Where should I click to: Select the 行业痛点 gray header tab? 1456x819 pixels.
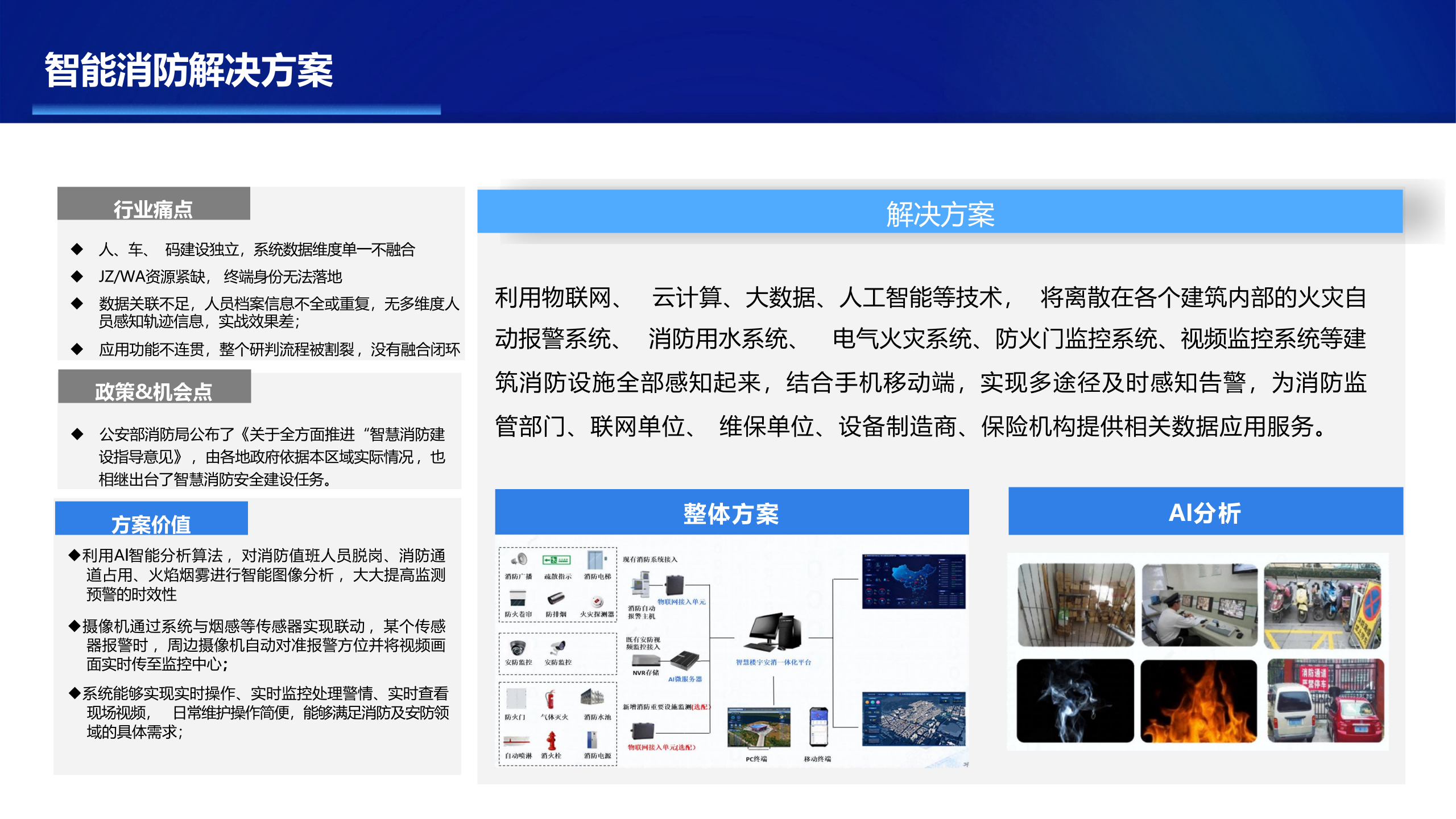point(154,205)
